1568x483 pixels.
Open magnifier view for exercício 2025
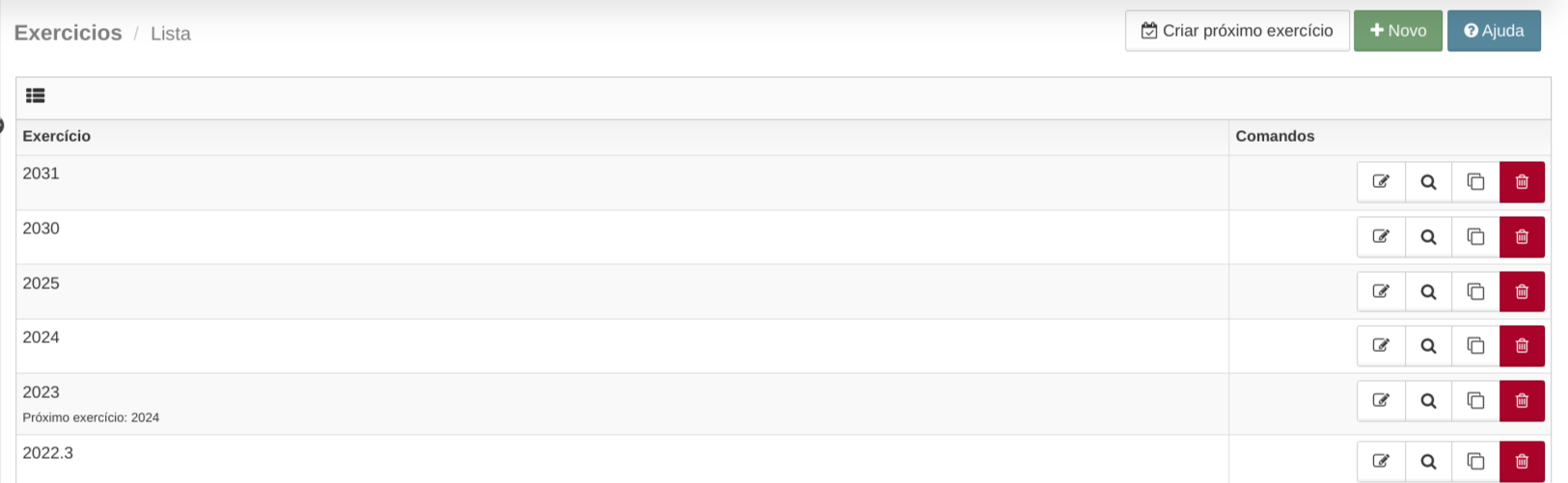pos(1428,291)
